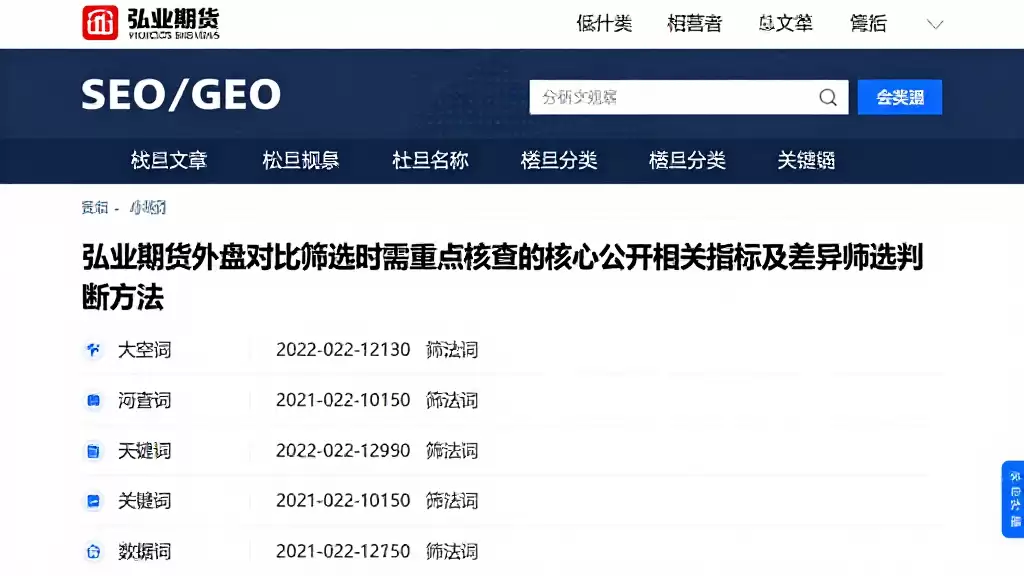This screenshot has width=1024, height=576.
Task: Switch to the 栈旦文章 nav tab
Action: click(x=168, y=160)
